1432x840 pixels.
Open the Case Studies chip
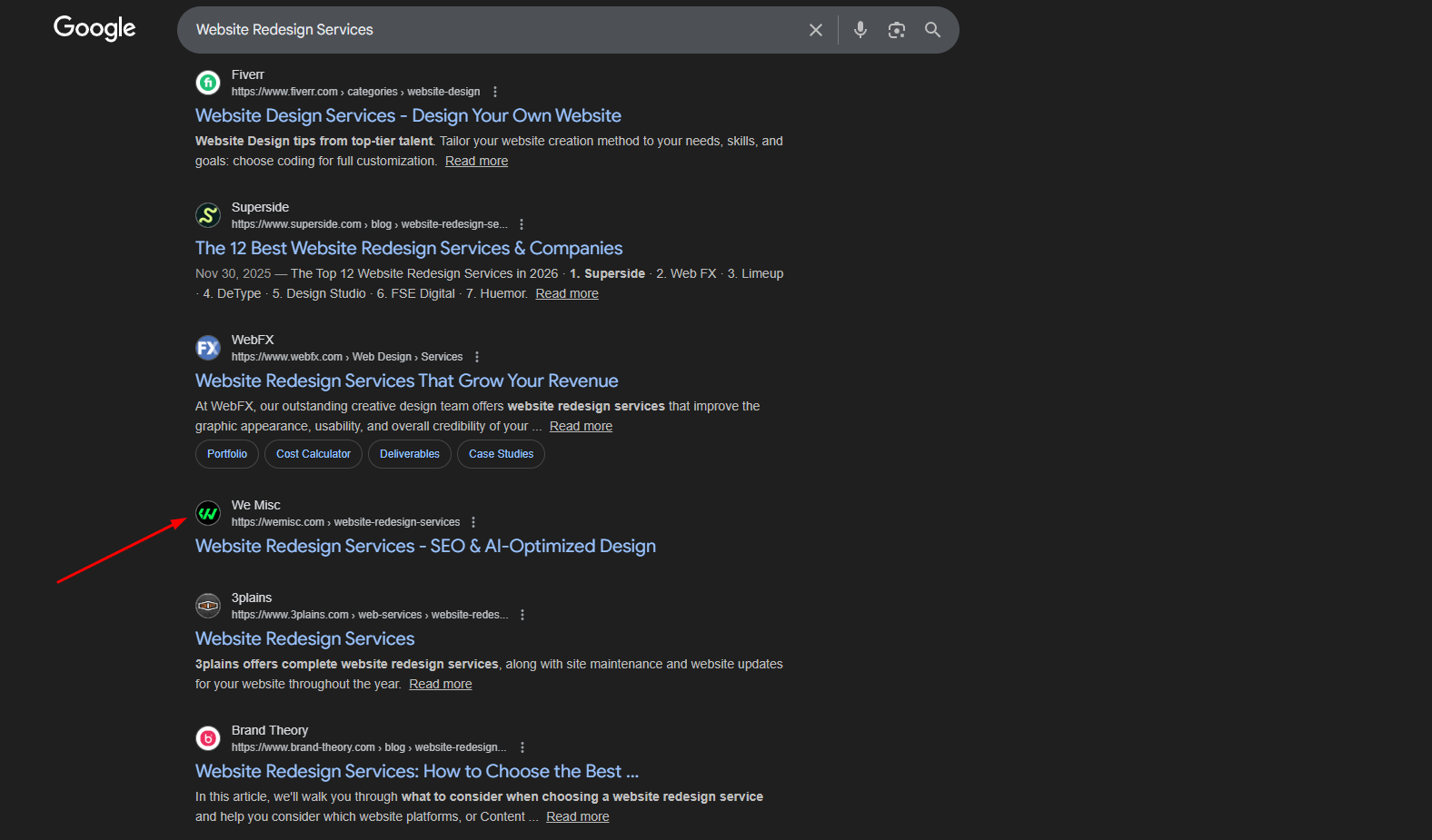pyautogui.click(x=502, y=454)
